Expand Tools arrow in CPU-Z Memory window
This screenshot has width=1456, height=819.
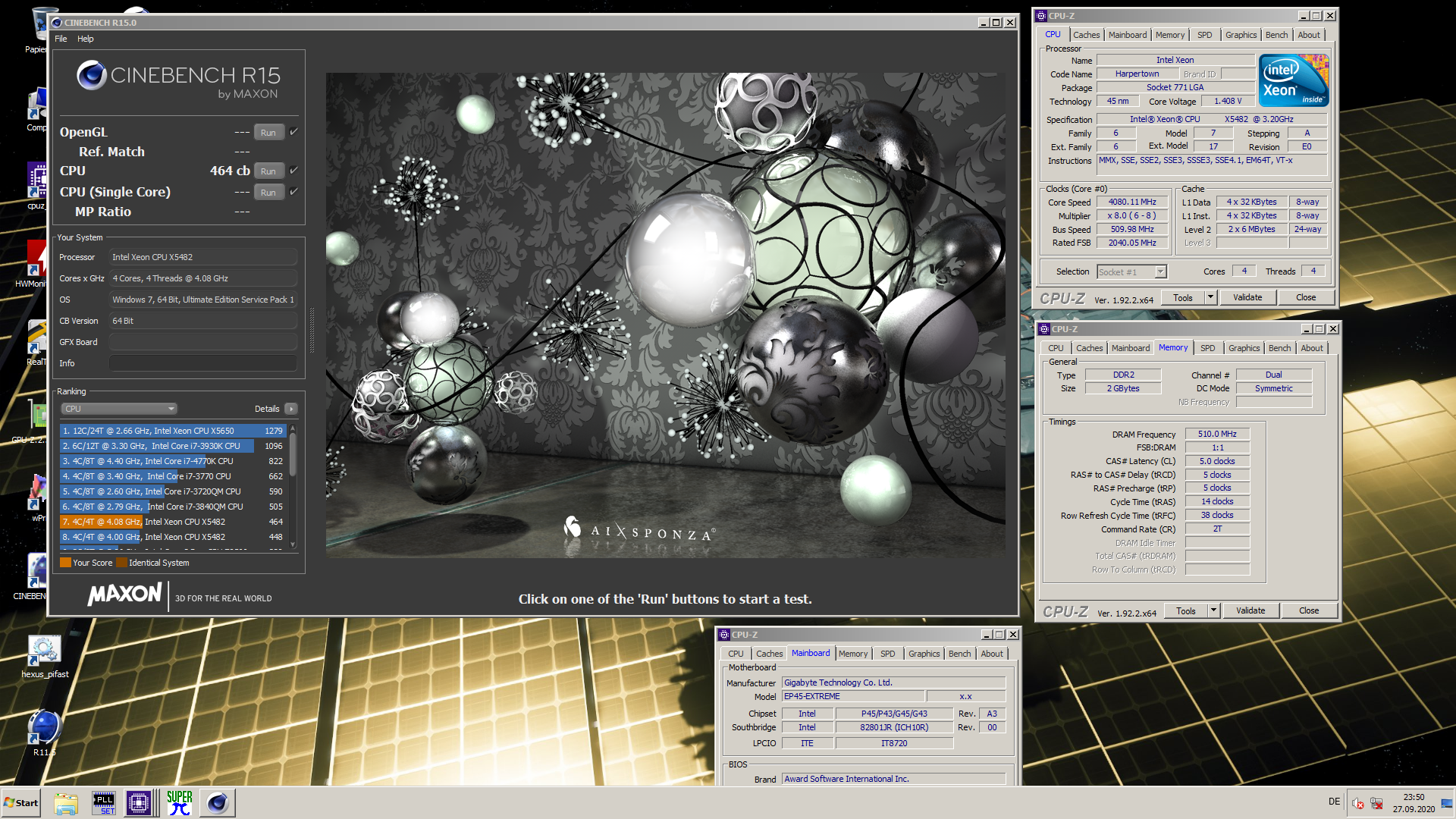pyautogui.click(x=1213, y=610)
